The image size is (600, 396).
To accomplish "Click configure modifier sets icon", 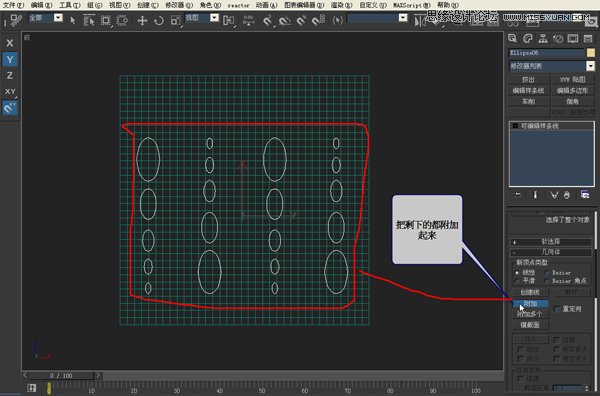I will [585, 195].
